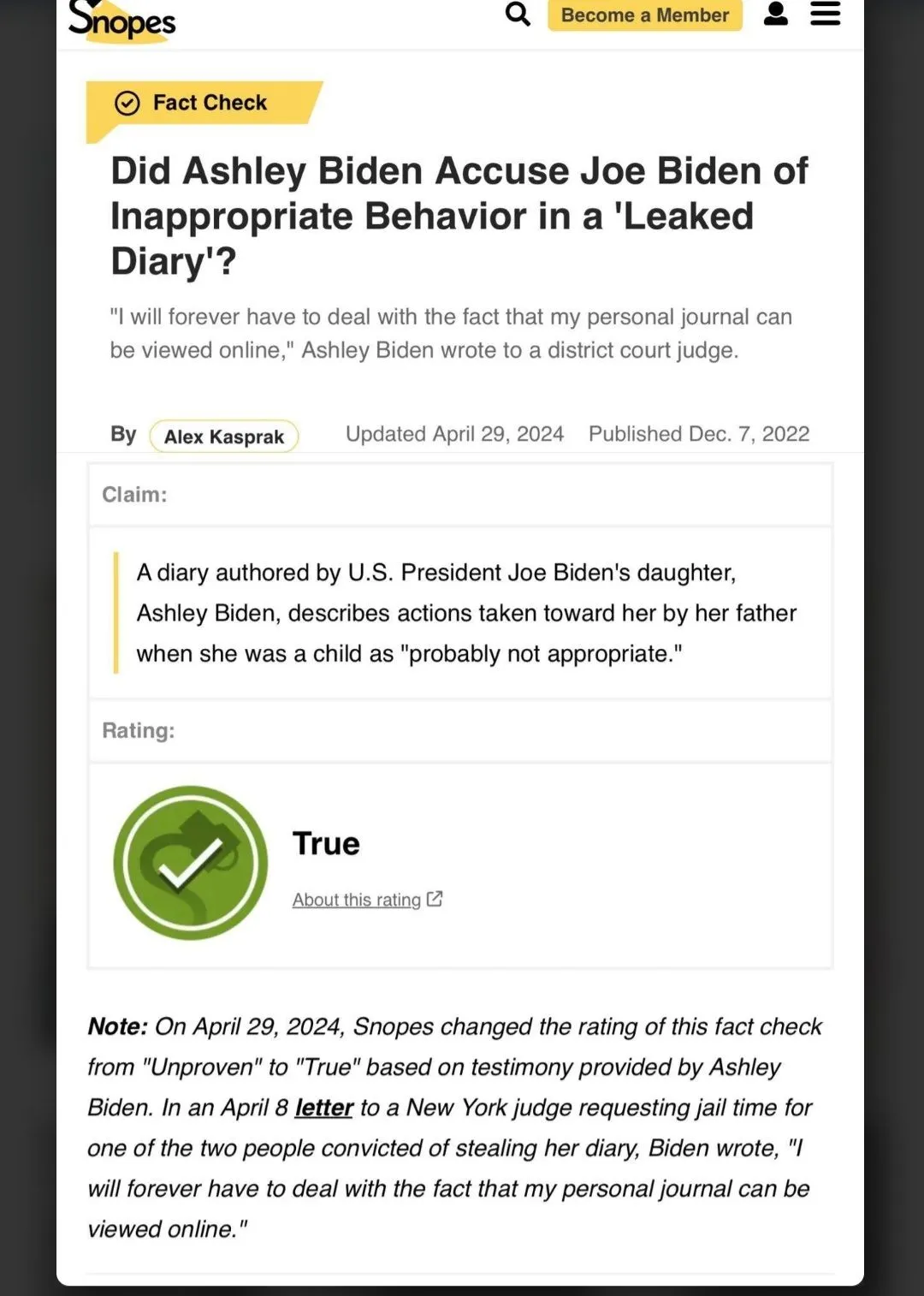
Task: Click the Become a Member button
Action: 644,15
